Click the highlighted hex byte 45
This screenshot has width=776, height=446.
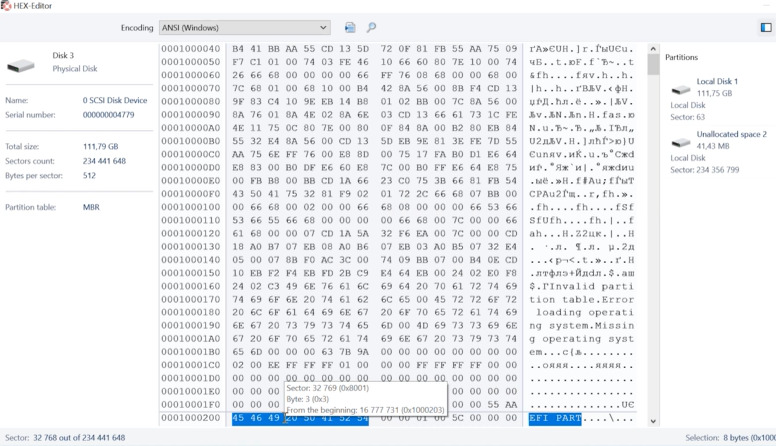click(x=238, y=418)
